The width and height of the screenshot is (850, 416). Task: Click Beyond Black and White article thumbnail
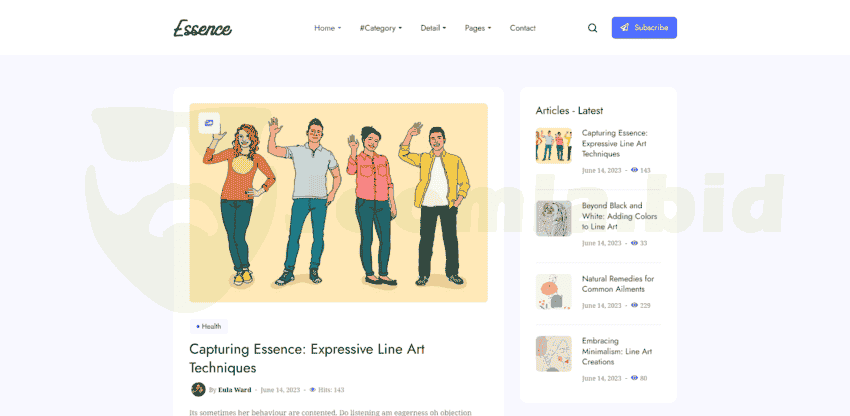point(553,218)
